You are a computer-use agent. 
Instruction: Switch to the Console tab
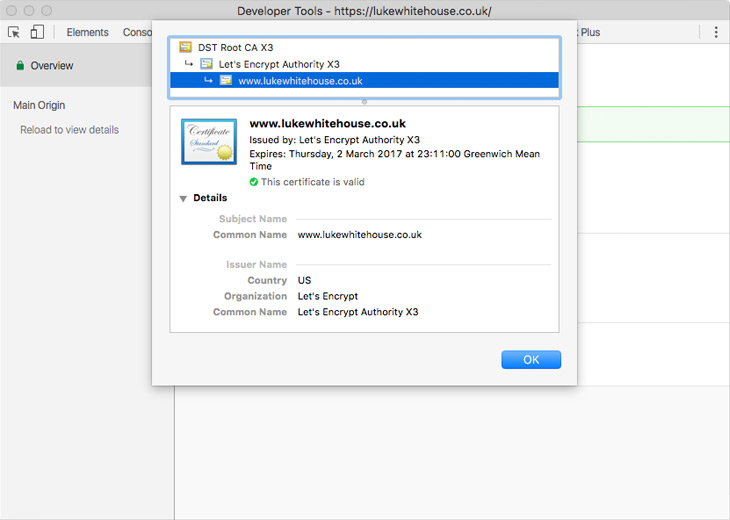pos(137,32)
